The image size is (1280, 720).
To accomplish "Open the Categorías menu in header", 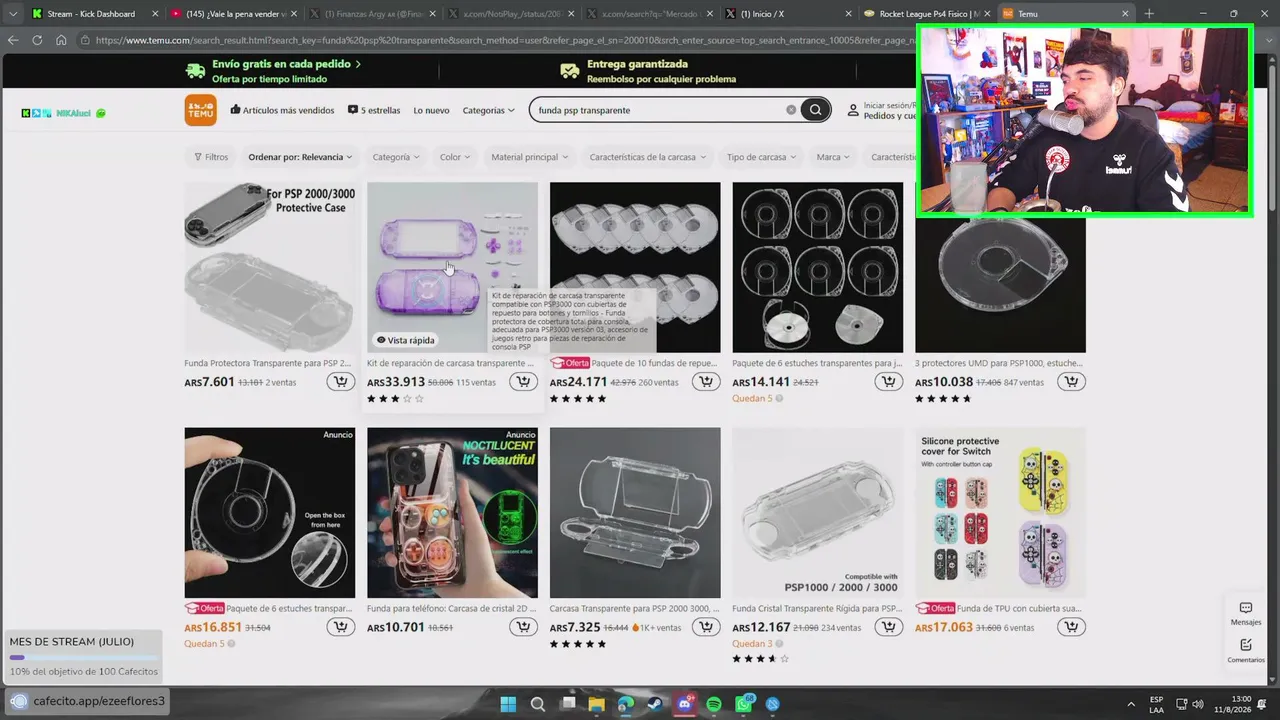I will (489, 110).
